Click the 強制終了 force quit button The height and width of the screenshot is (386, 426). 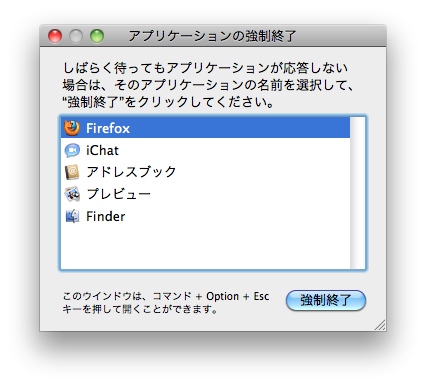326,300
